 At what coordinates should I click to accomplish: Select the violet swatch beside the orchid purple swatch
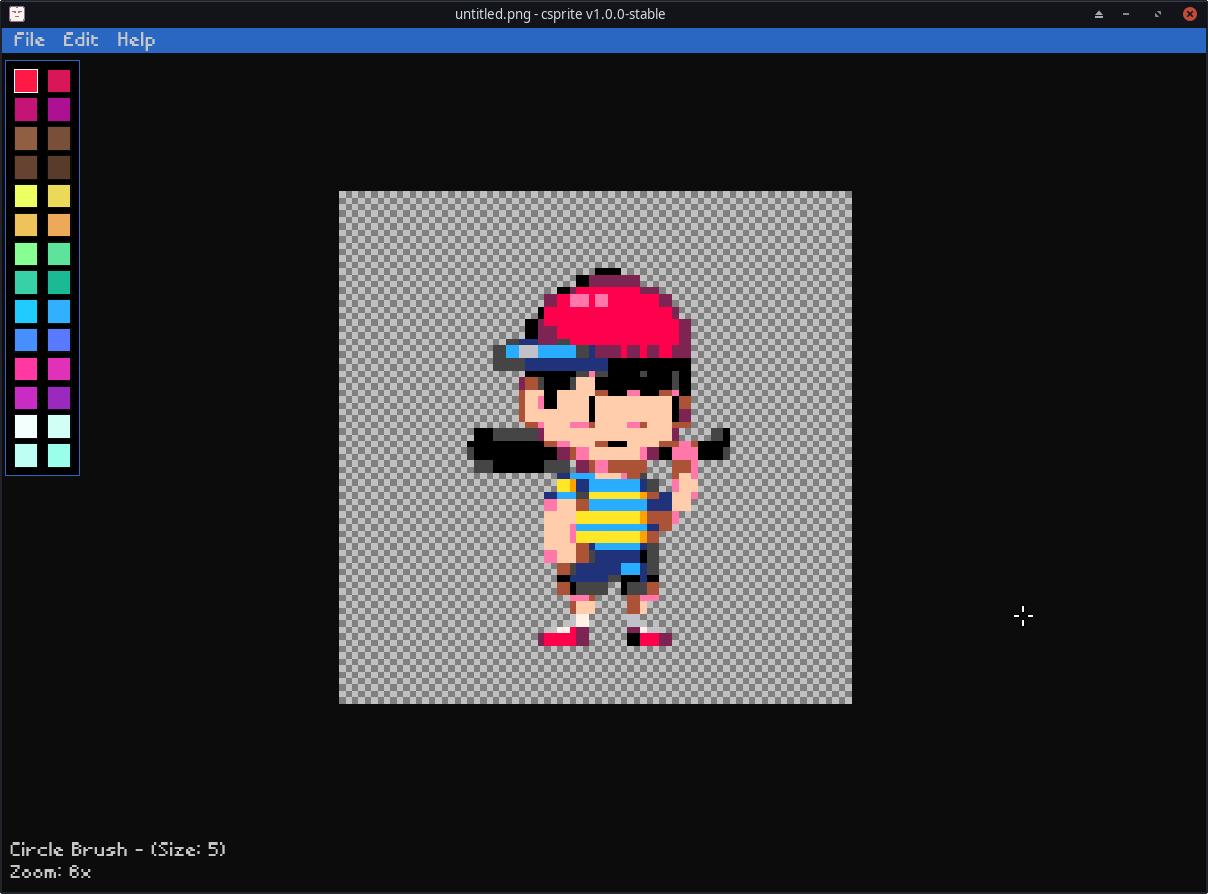pos(59,398)
